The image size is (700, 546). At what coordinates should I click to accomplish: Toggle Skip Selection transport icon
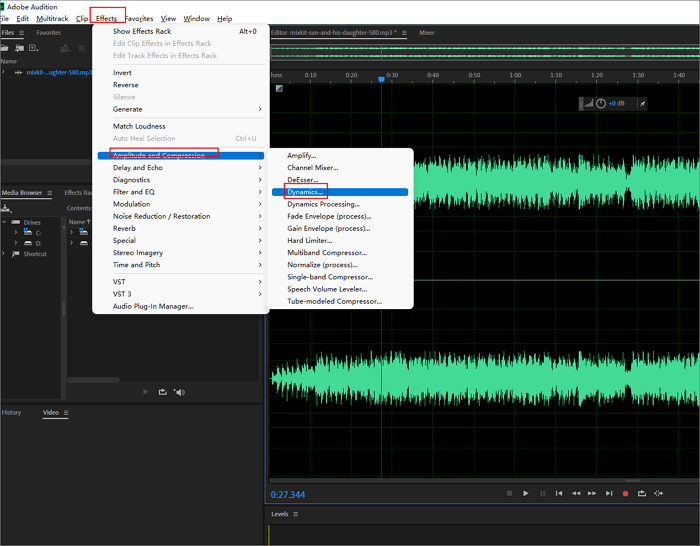point(658,493)
